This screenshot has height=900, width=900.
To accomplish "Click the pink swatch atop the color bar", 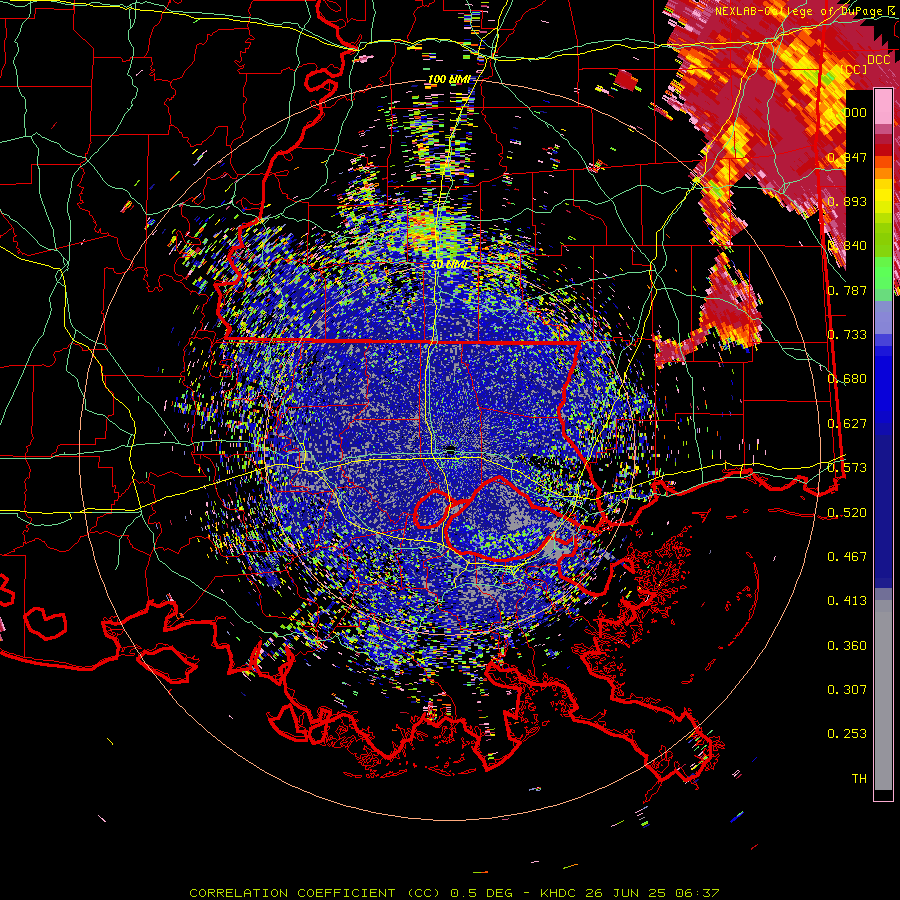I will 883,107.
